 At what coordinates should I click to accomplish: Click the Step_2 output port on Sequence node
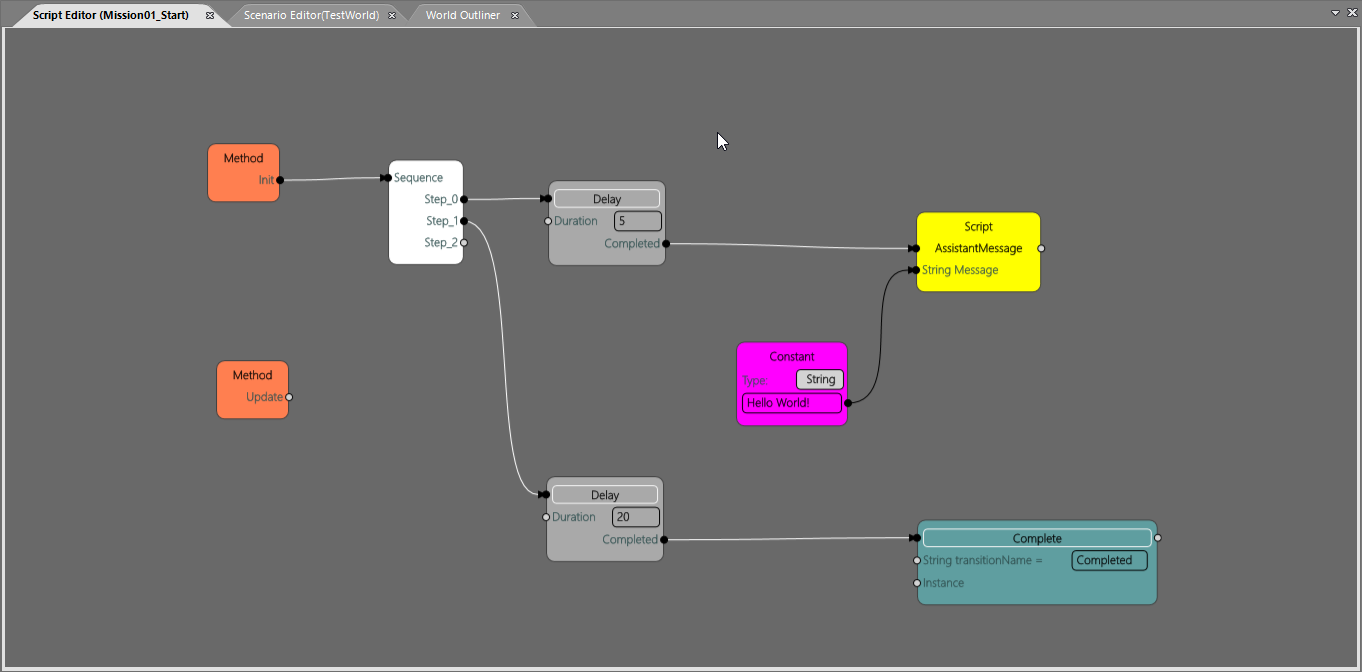click(464, 243)
